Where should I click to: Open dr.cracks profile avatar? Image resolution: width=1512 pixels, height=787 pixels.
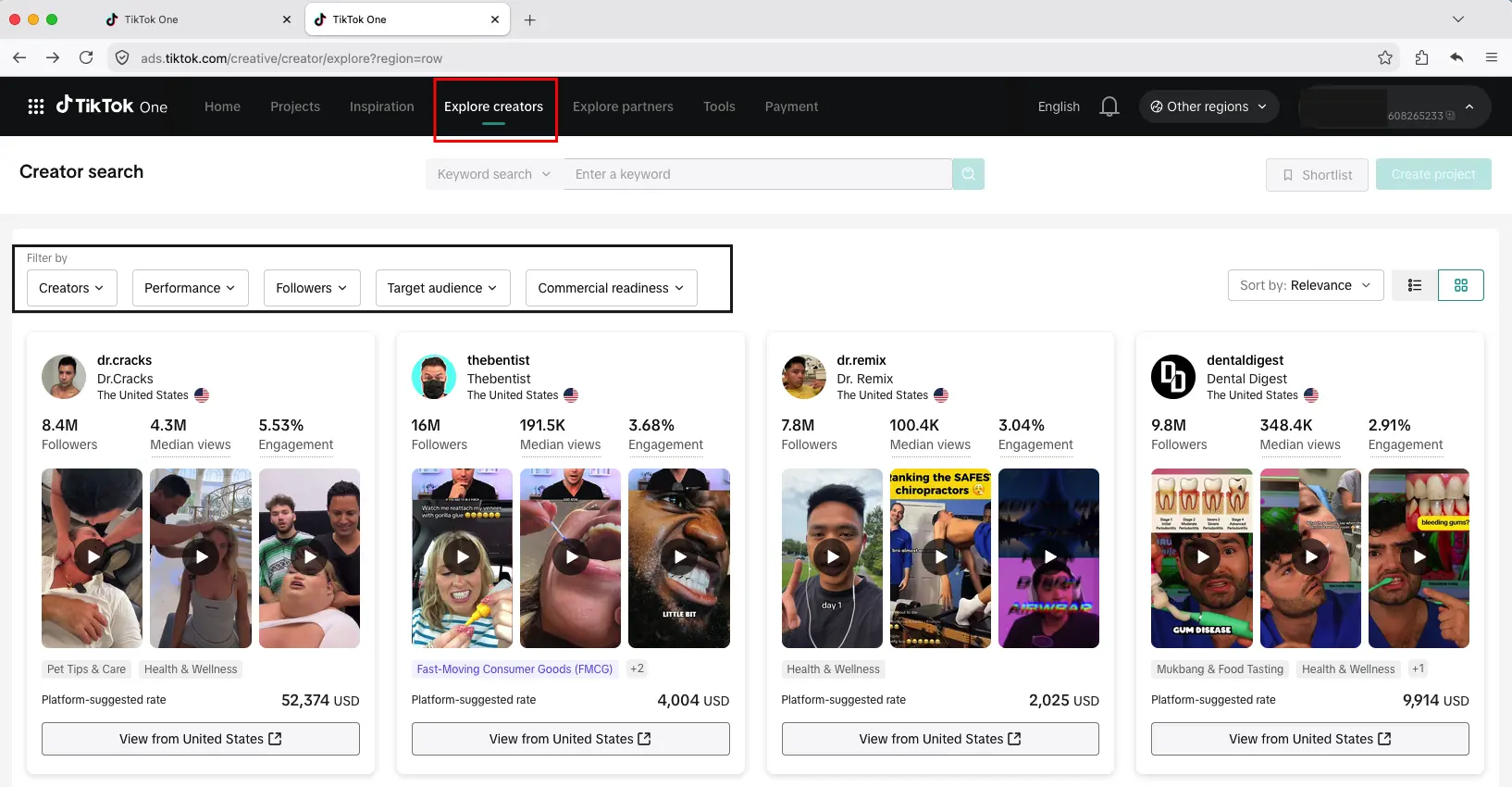[x=64, y=377]
